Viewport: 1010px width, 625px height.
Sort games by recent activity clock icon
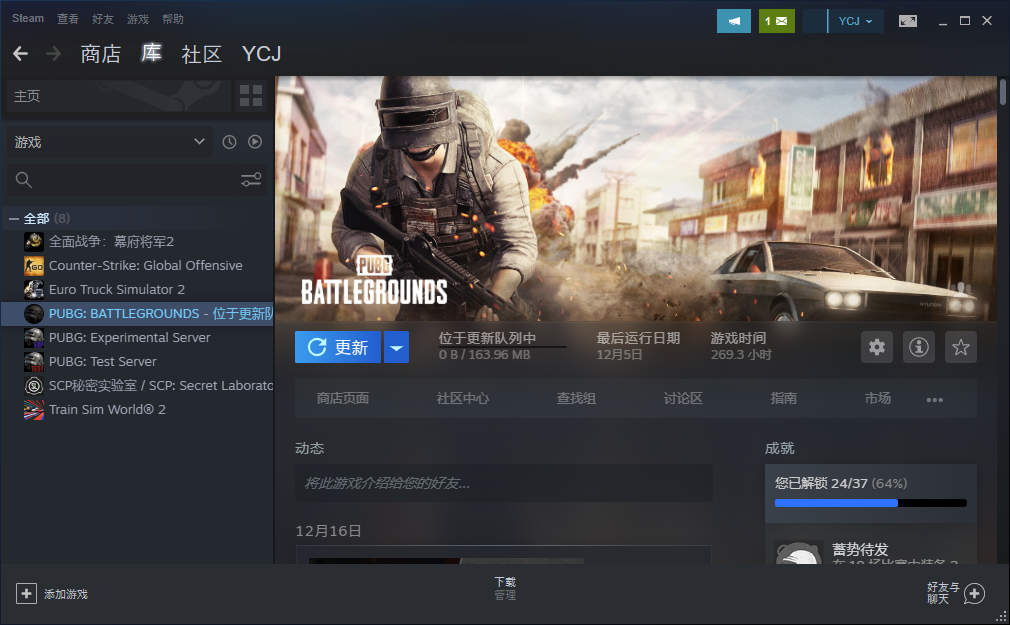tap(229, 142)
